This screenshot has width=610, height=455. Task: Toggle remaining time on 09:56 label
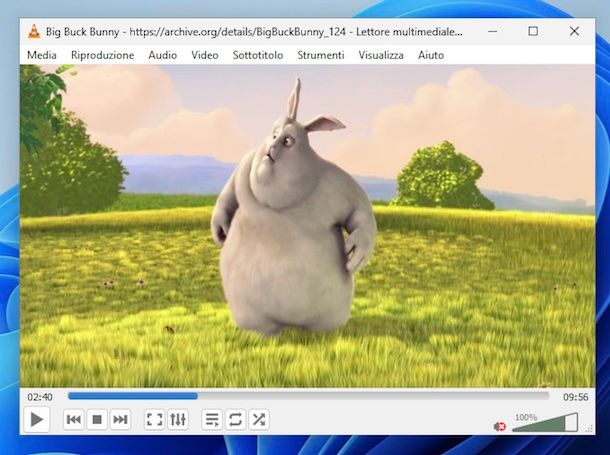[x=576, y=397]
